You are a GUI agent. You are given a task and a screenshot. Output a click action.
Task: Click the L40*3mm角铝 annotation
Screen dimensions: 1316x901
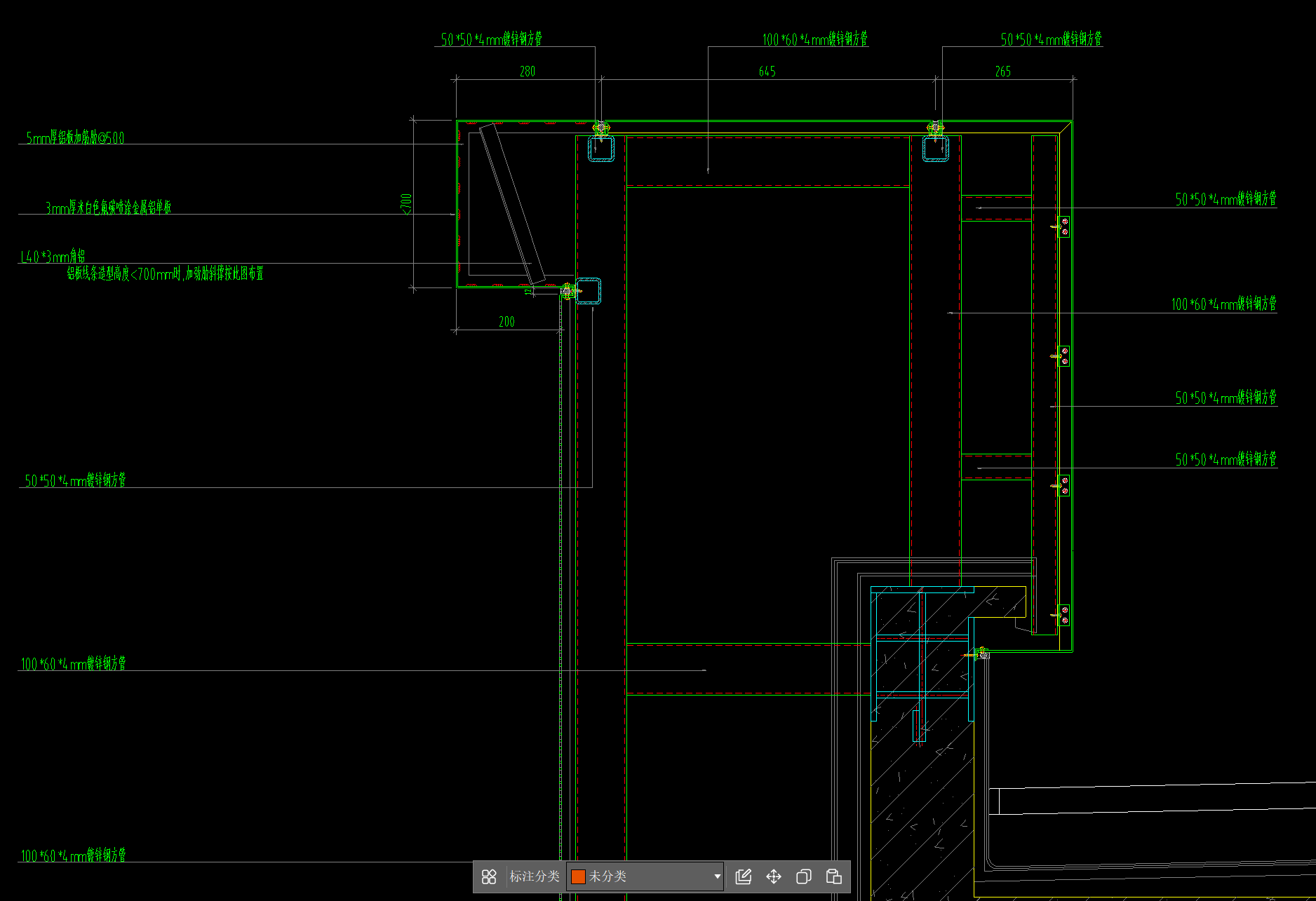tap(53, 256)
